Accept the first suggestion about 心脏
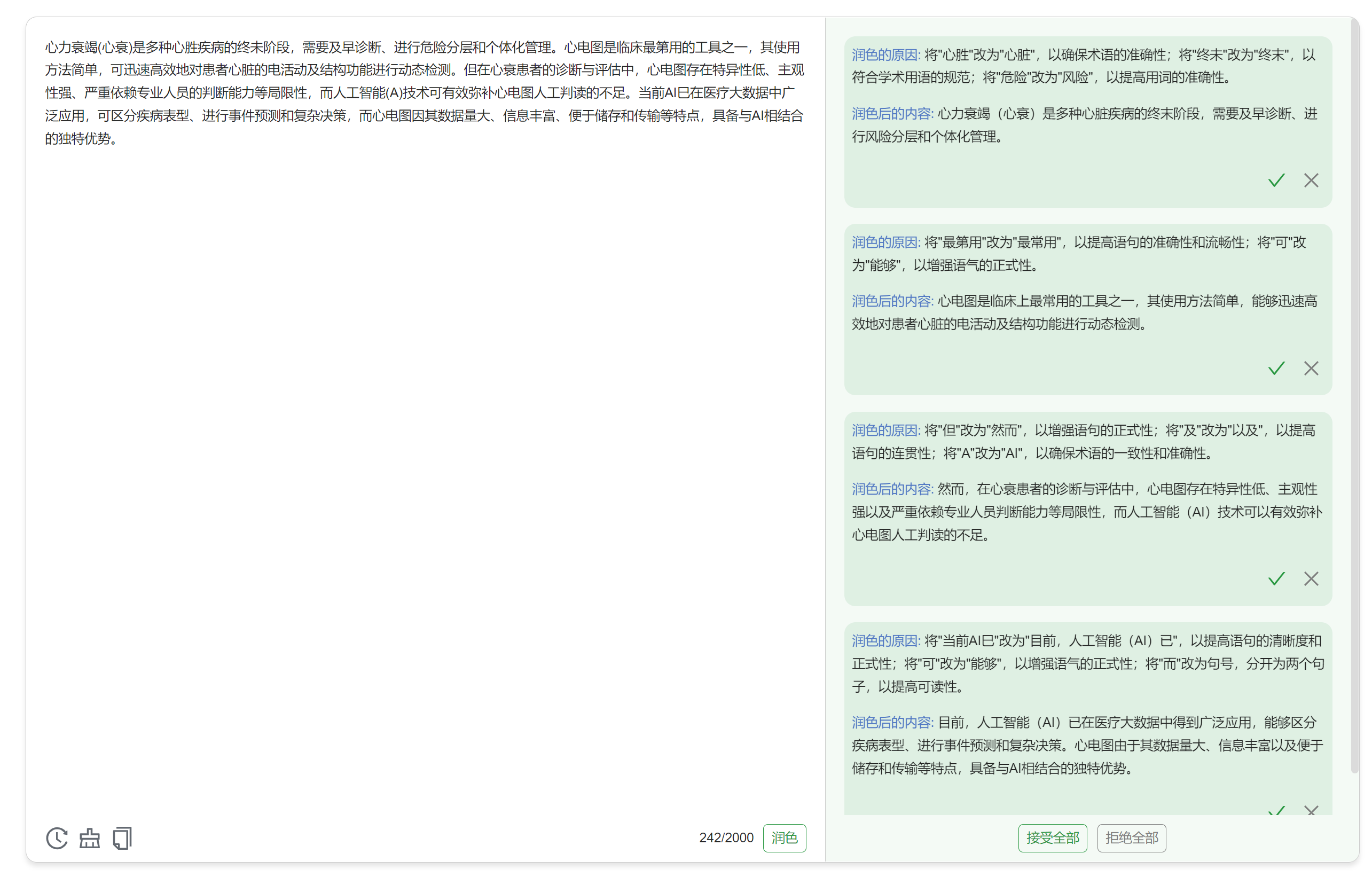This screenshot has height=877, width=1372. (x=1276, y=180)
